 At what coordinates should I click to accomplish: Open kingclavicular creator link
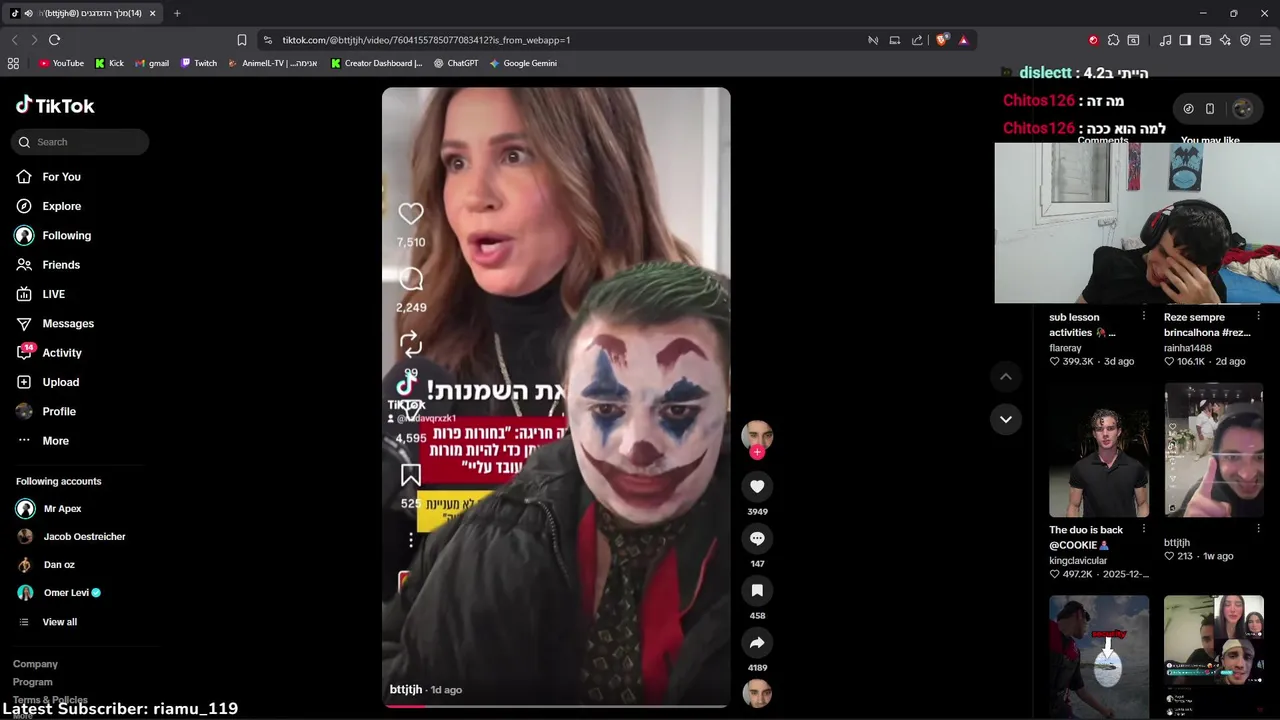pos(1078,561)
